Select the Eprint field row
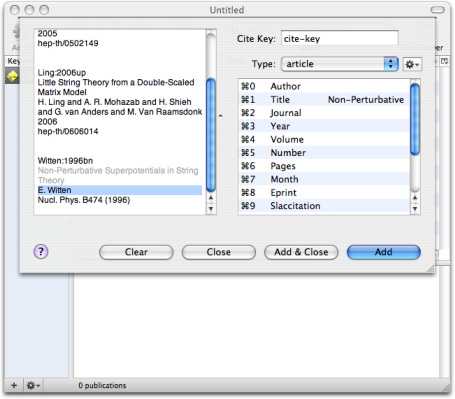This screenshot has height=399, width=455. 324,193
